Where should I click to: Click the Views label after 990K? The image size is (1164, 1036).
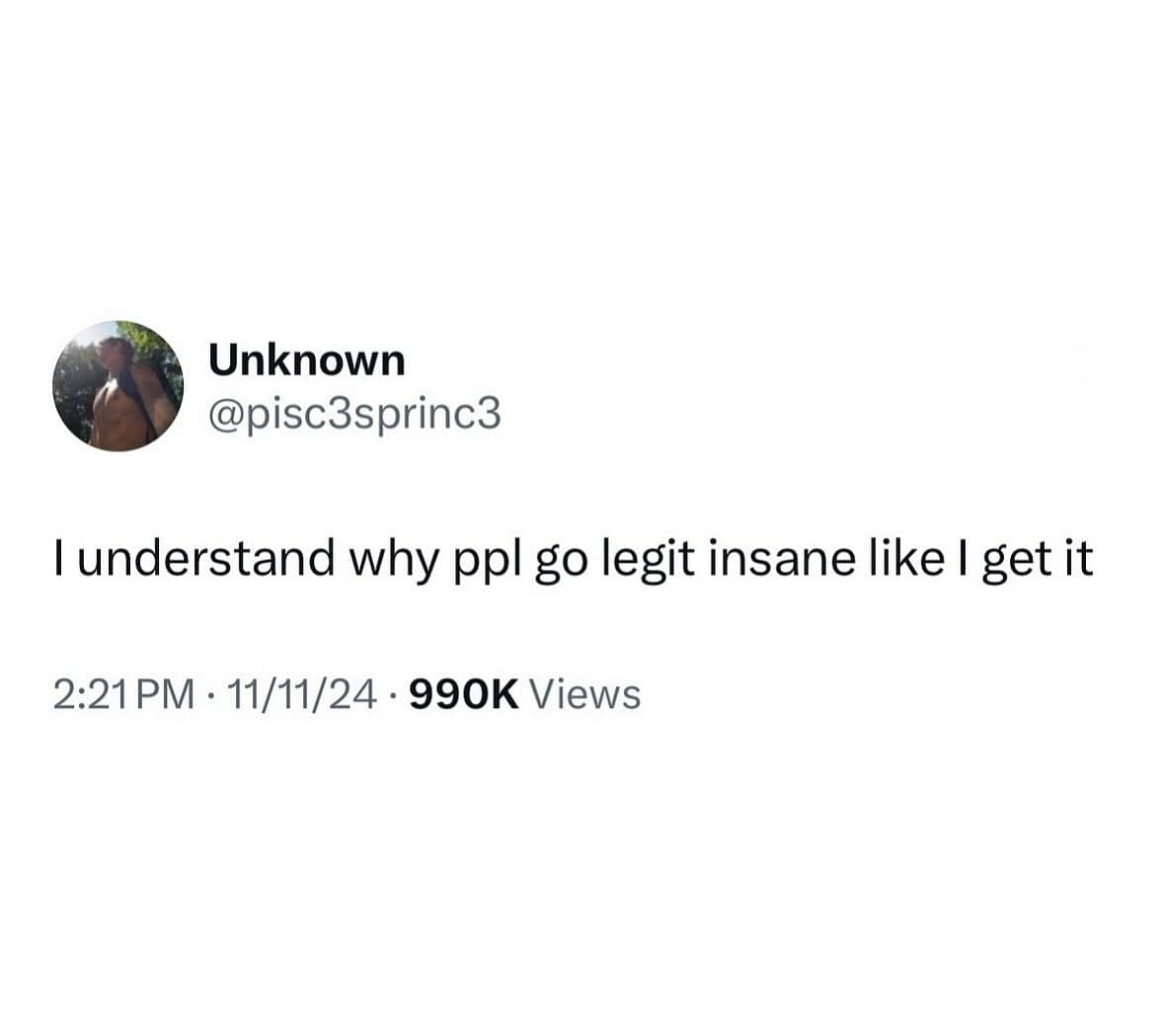point(584,695)
